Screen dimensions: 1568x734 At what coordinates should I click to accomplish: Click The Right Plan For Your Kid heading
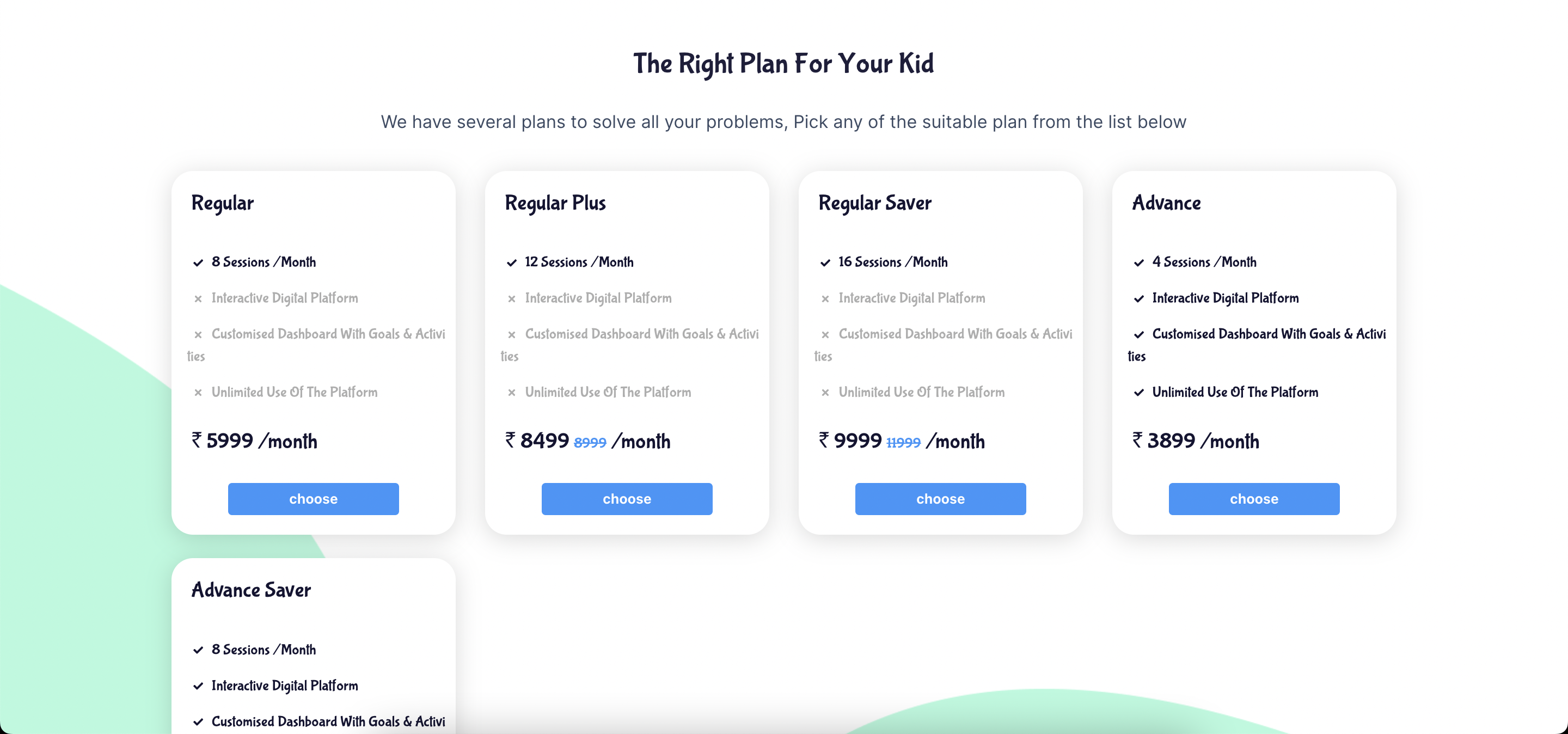(783, 64)
